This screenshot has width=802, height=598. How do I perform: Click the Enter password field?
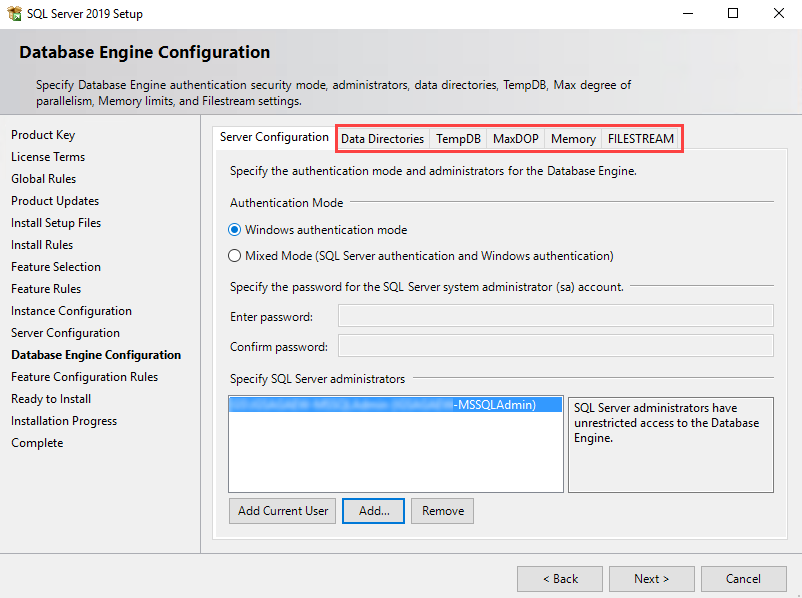click(x=555, y=316)
